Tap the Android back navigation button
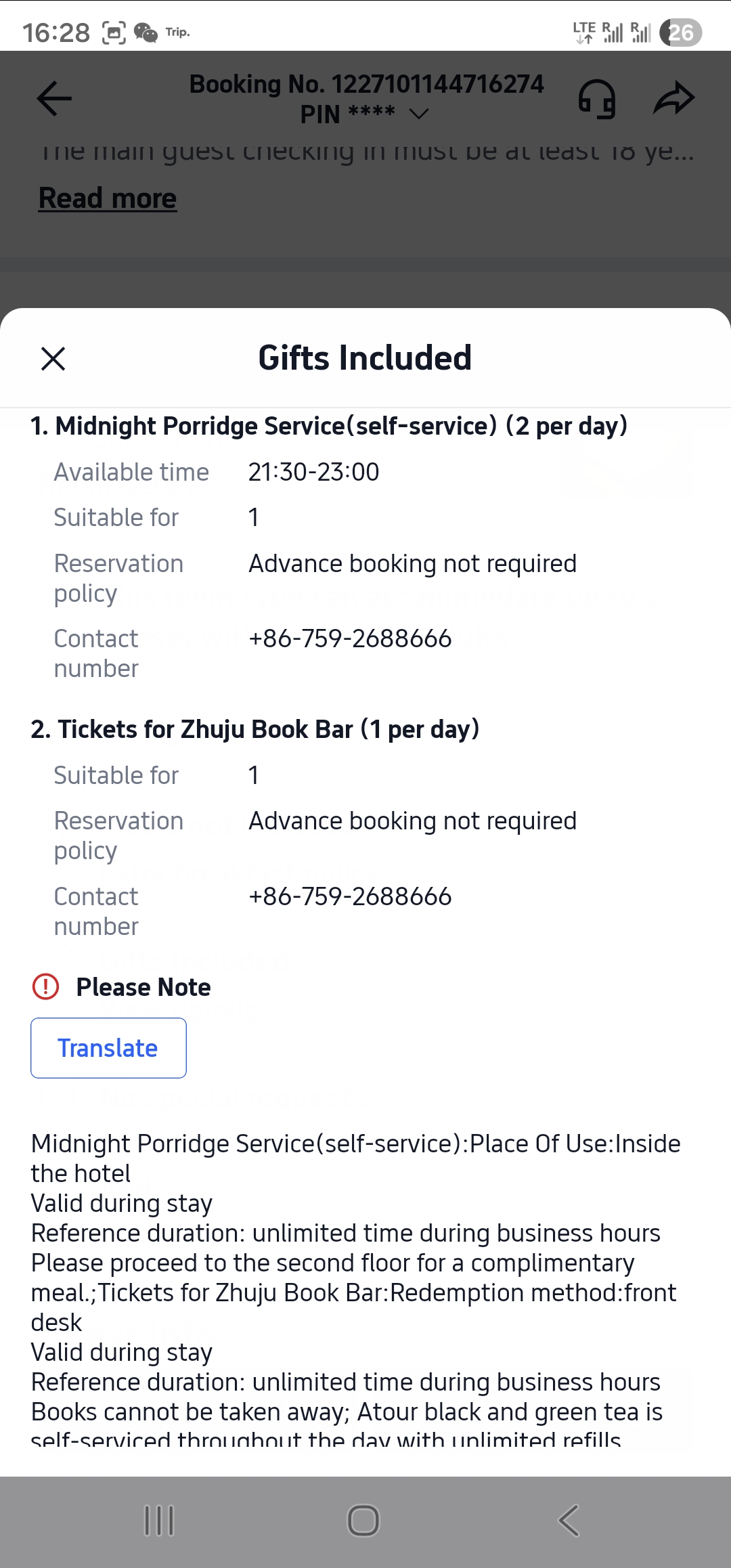731x1568 pixels. tap(569, 1521)
